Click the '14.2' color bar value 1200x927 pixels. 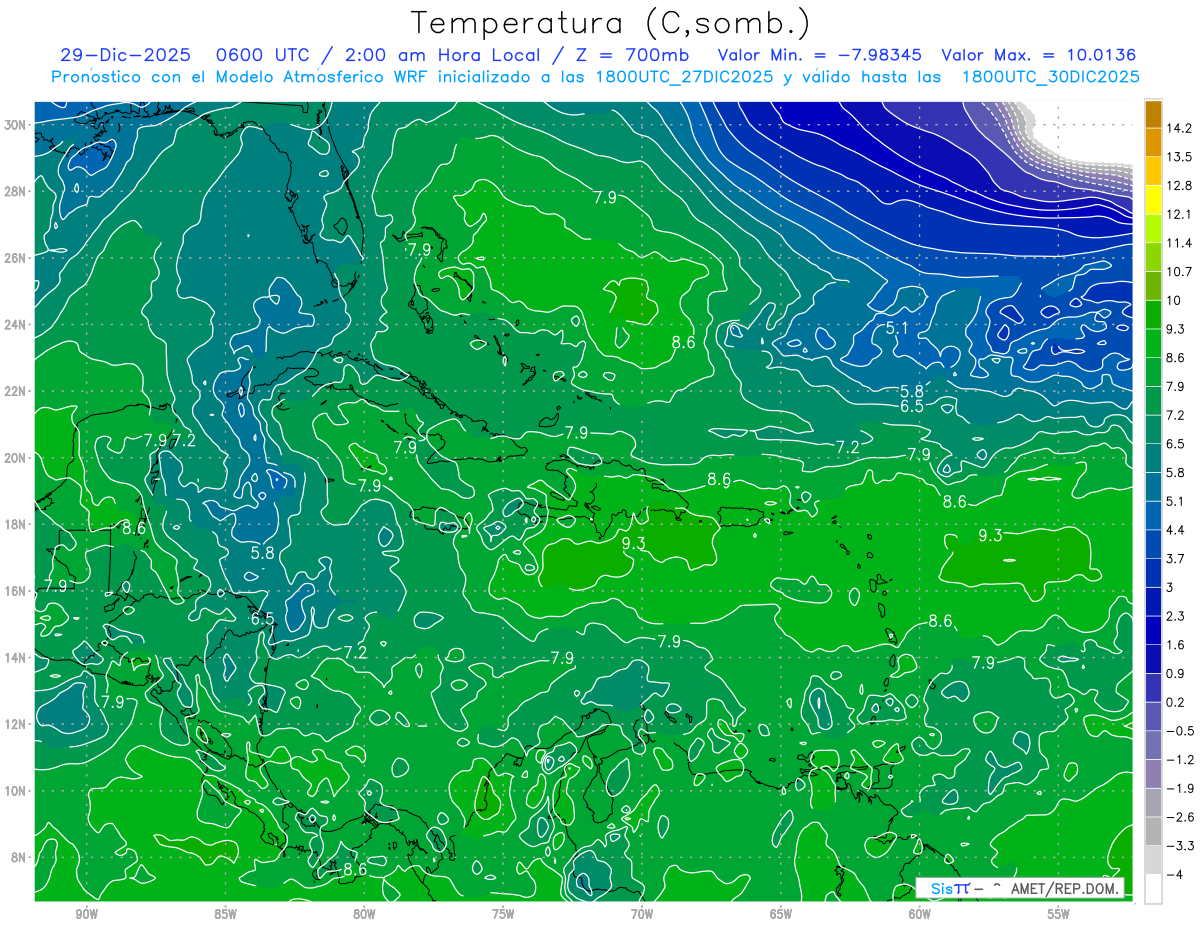[1180, 128]
